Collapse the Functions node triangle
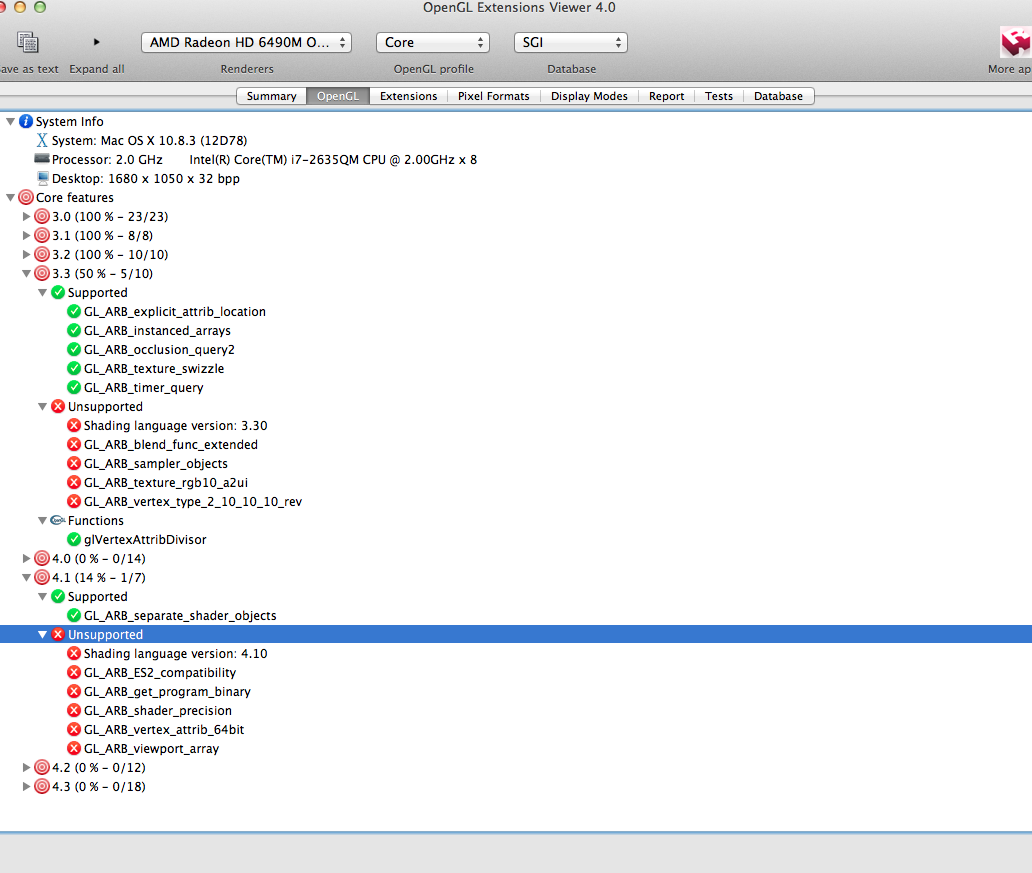This screenshot has height=873, width=1032. click(x=42, y=520)
